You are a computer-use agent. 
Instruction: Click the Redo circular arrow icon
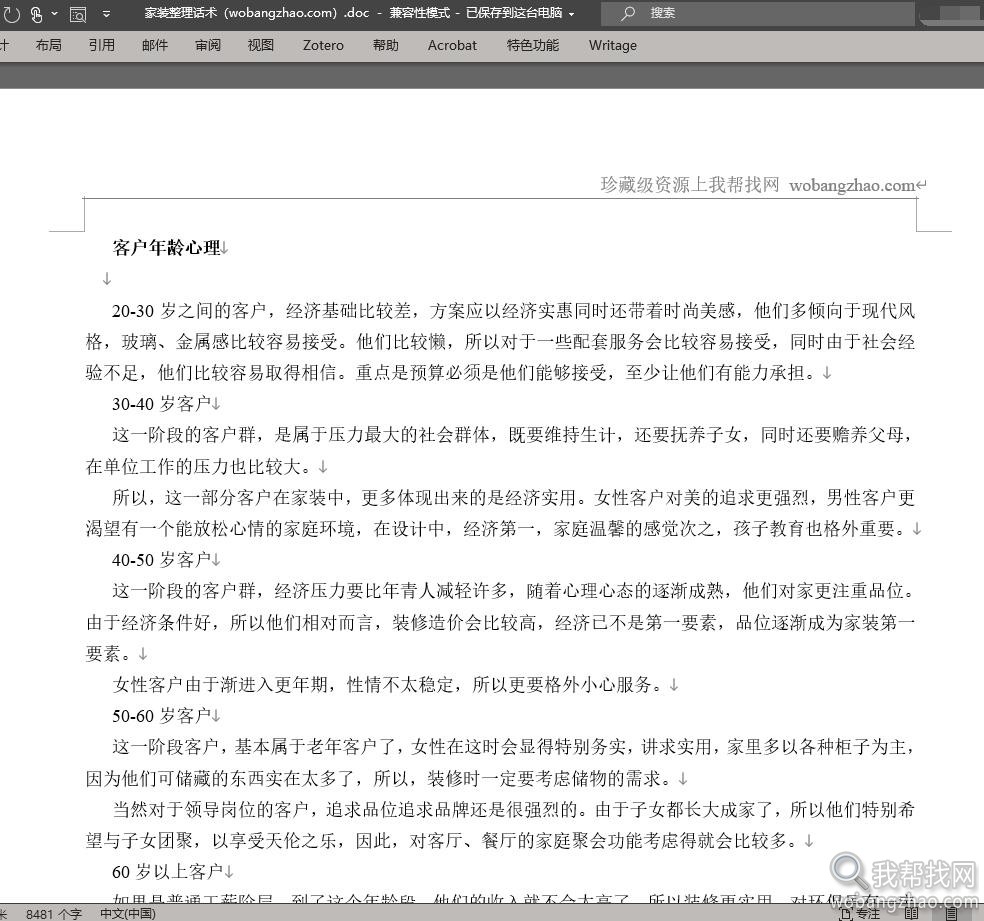pyautogui.click(x=11, y=14)
